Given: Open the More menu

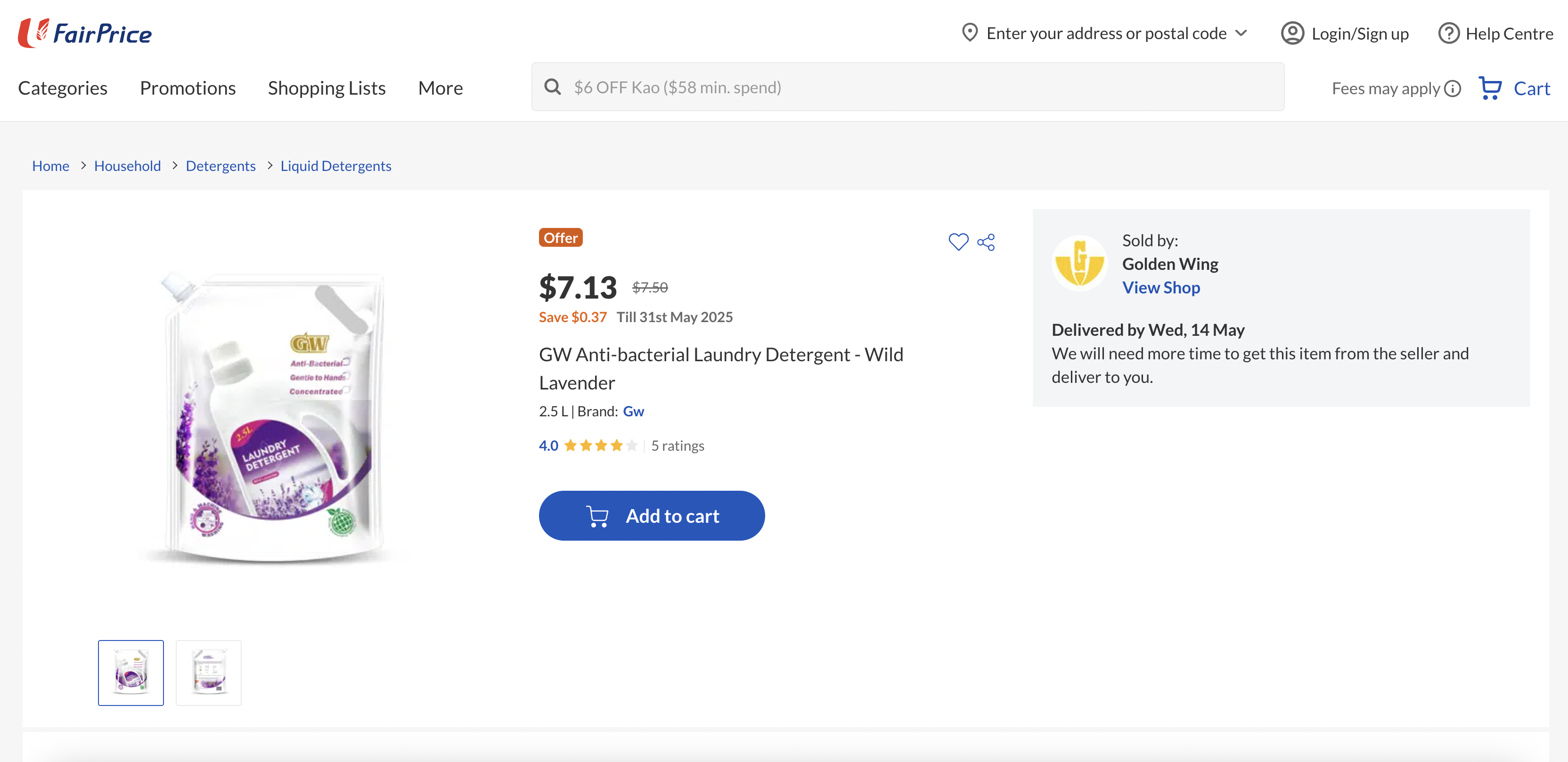Looking at the screenshot, I should click(441, 88).
